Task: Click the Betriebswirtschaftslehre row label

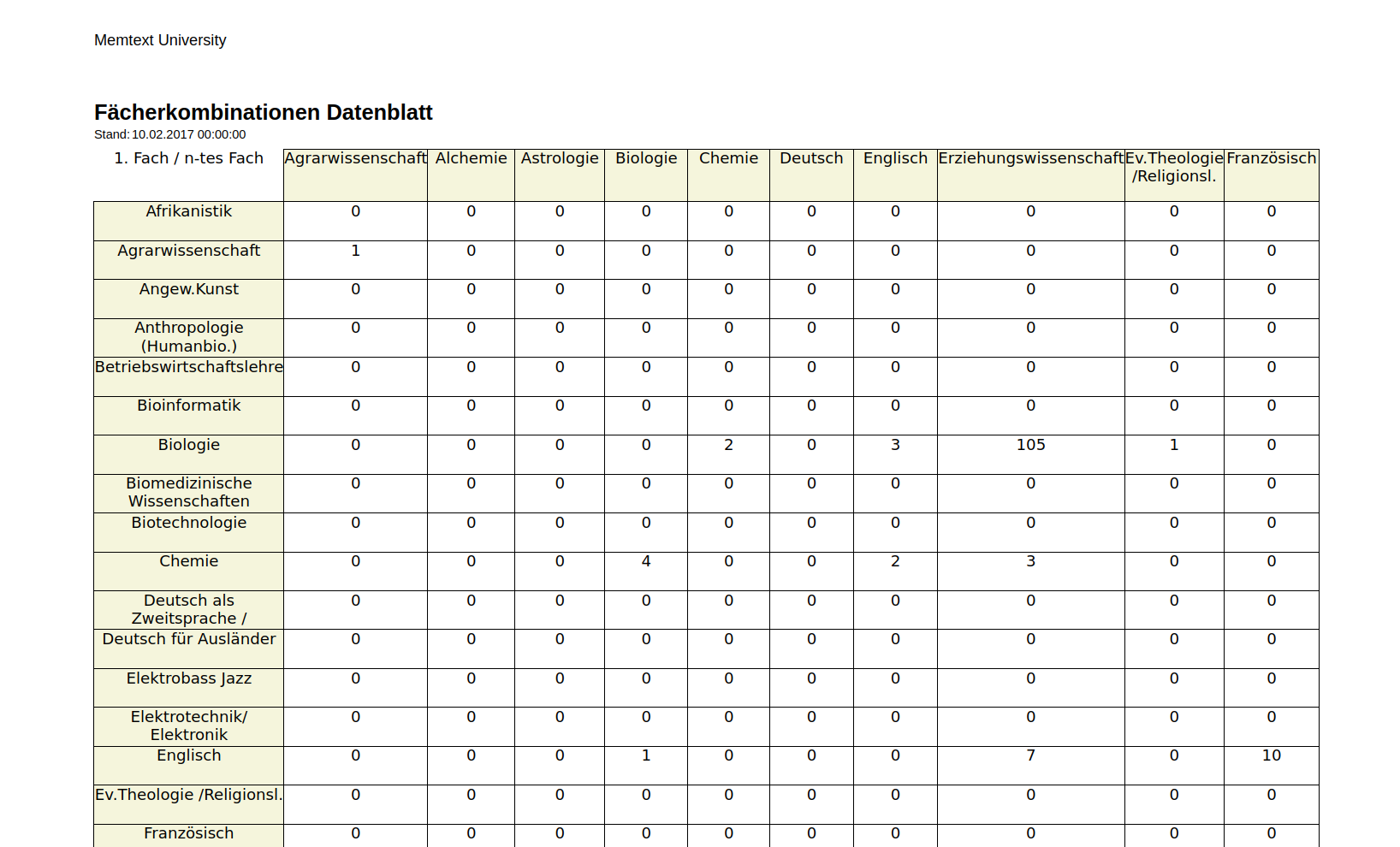Action: [188, 367]
